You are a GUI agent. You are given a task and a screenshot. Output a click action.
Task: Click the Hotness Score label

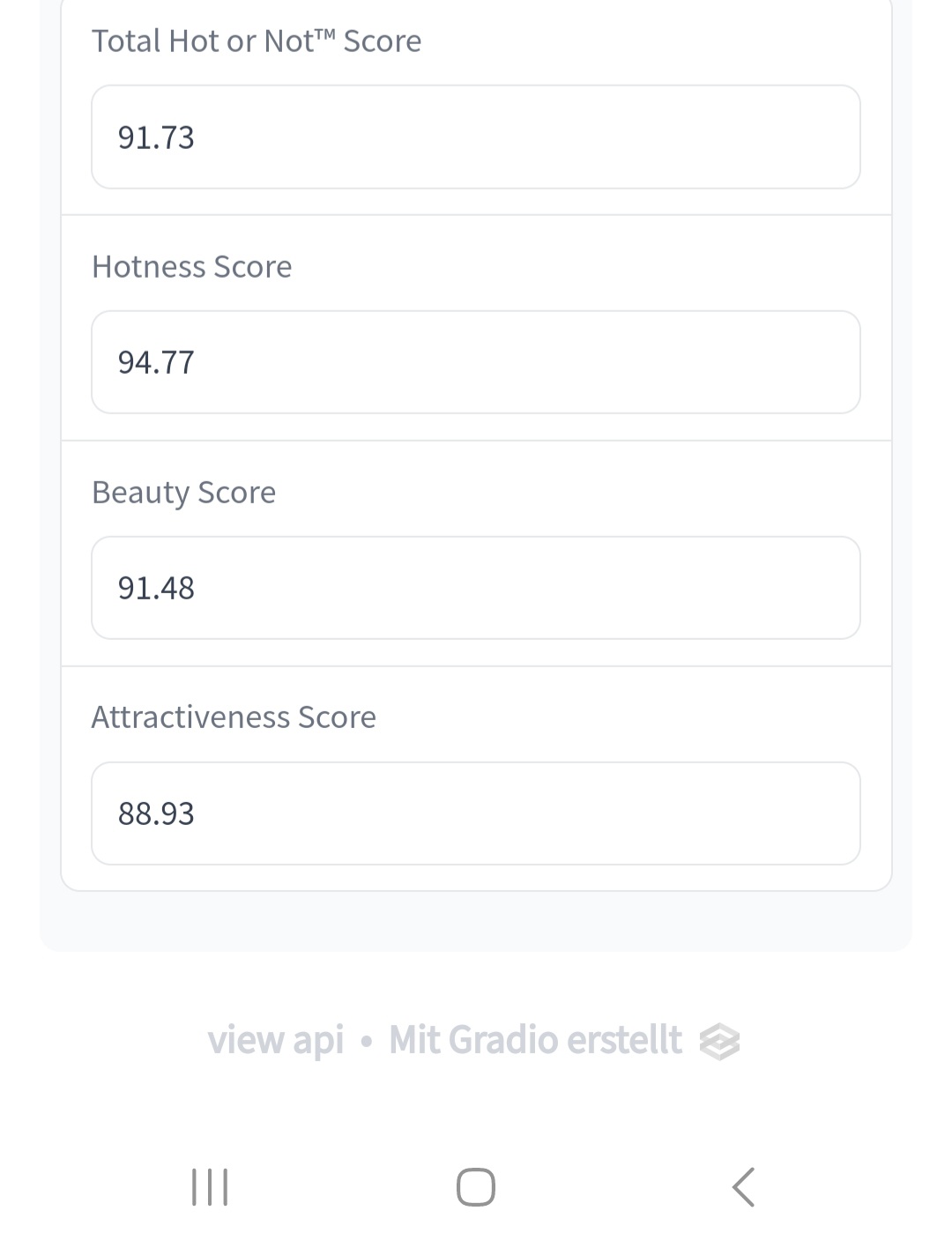click(x=192, y=267)
